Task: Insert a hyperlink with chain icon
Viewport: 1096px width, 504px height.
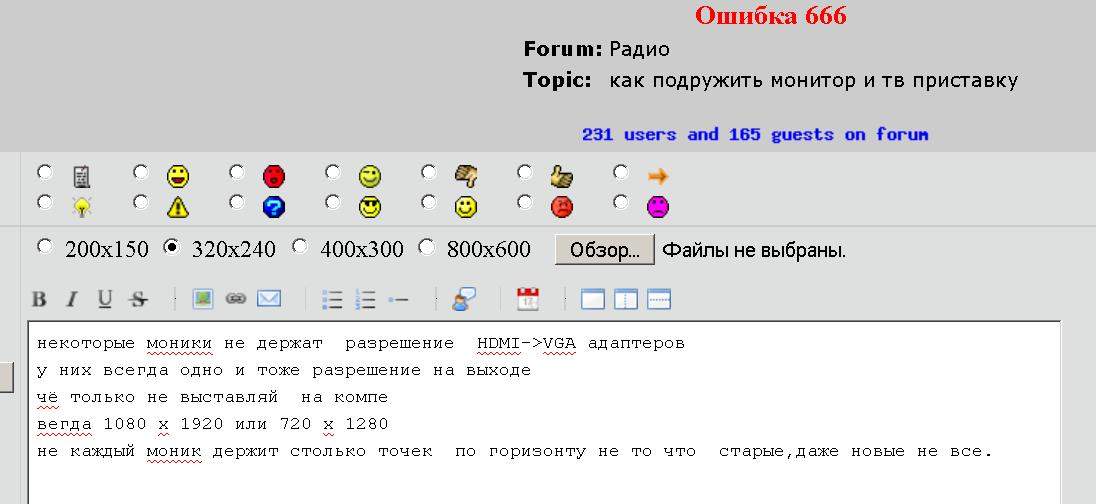Action: pos(236,299)
